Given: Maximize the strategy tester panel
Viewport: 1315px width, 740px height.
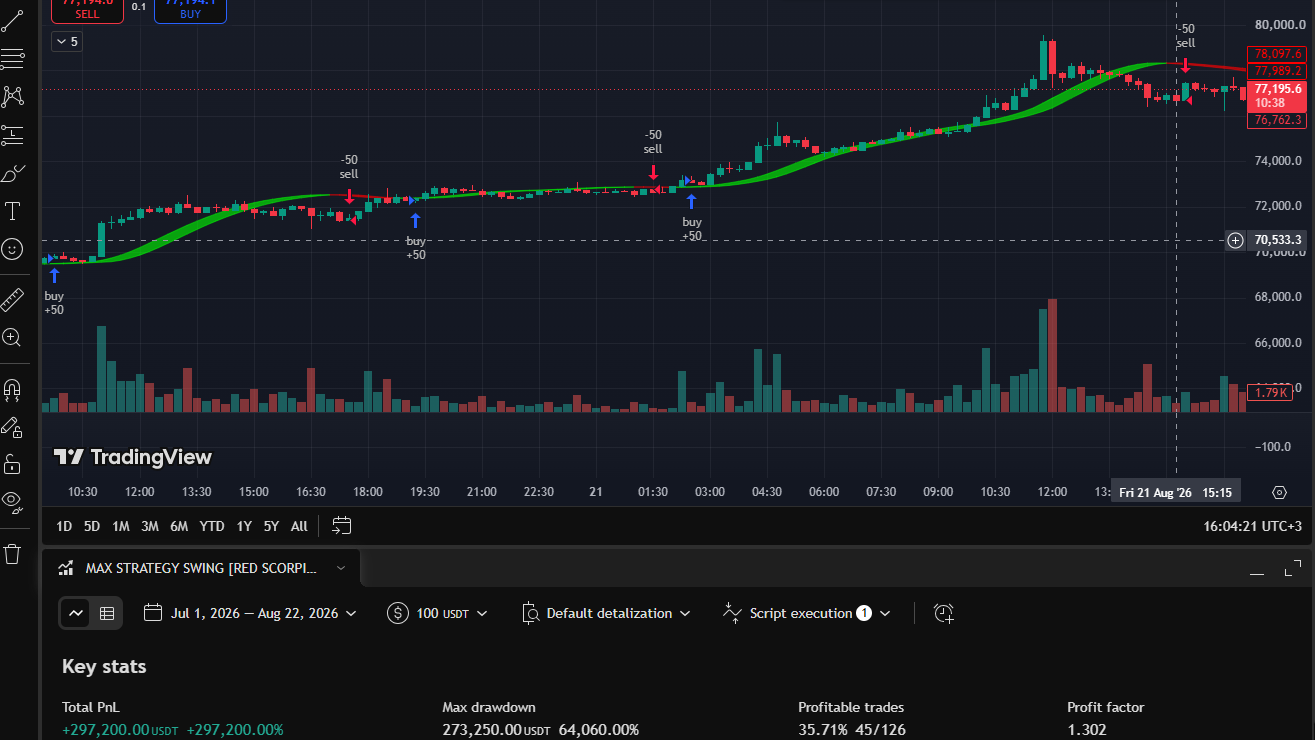Looking at the screenshot, I should tap(1292, 569).
